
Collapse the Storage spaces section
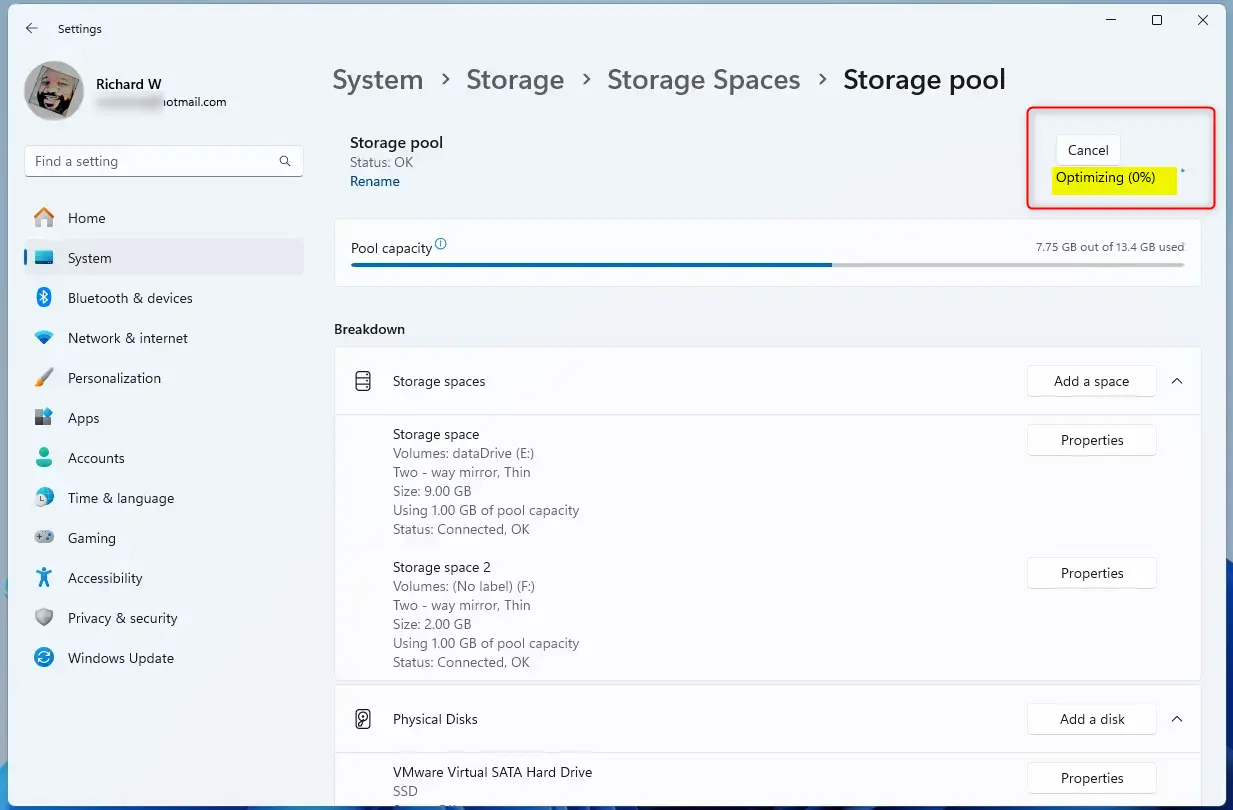pos(1177,381)
